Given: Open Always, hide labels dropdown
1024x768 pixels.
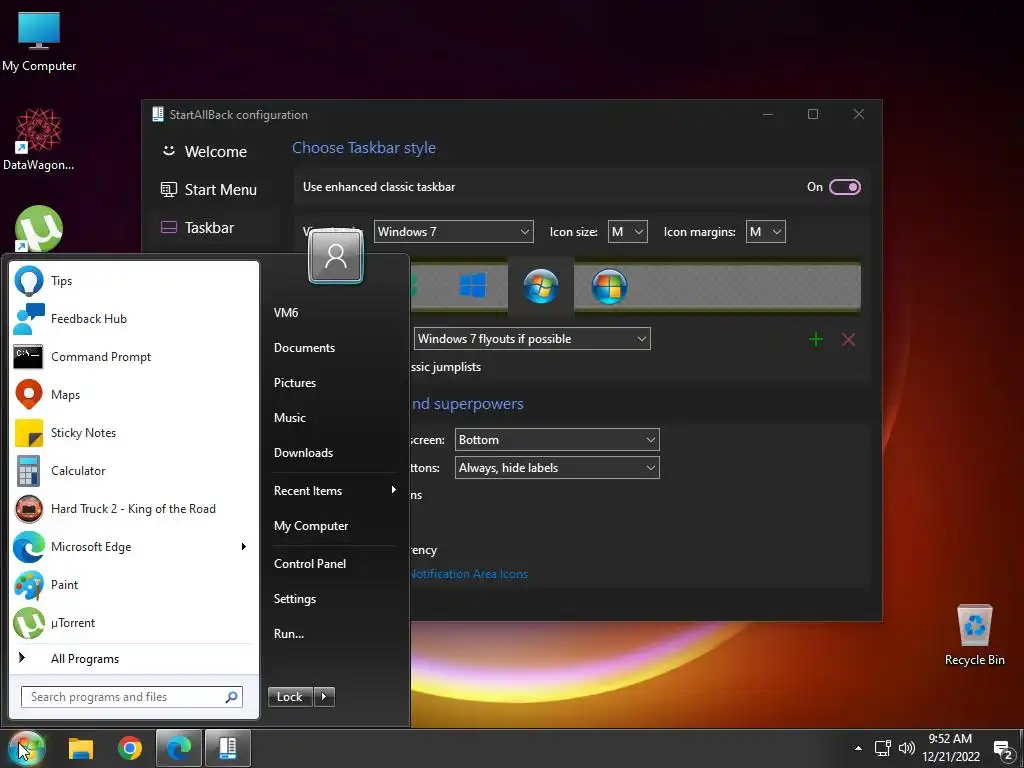Looking at the screenshot, I should pos(557,468).
